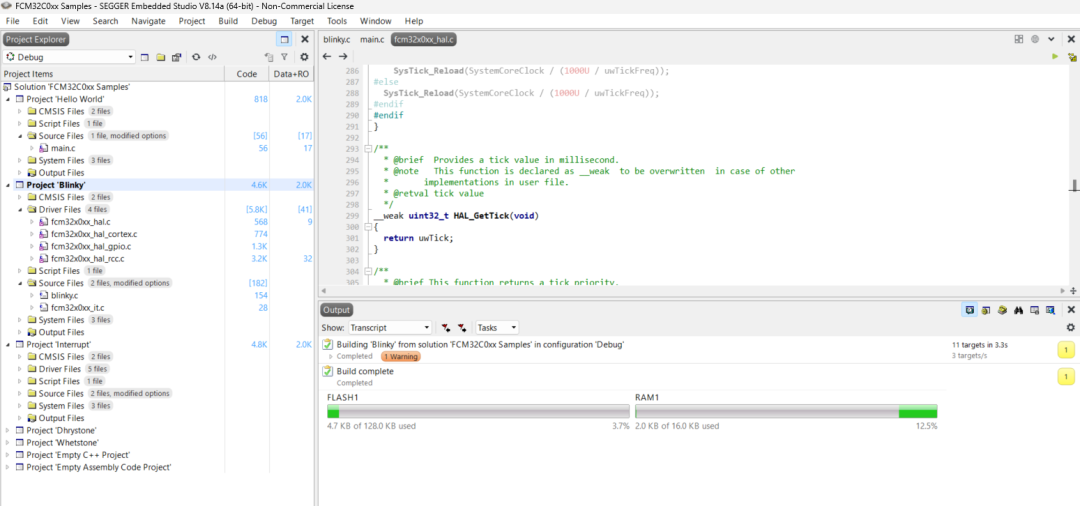The width and height of the screenshot is (1080, 506).
Task: Click the orange '1 Warning' badge
Action: 400,356
